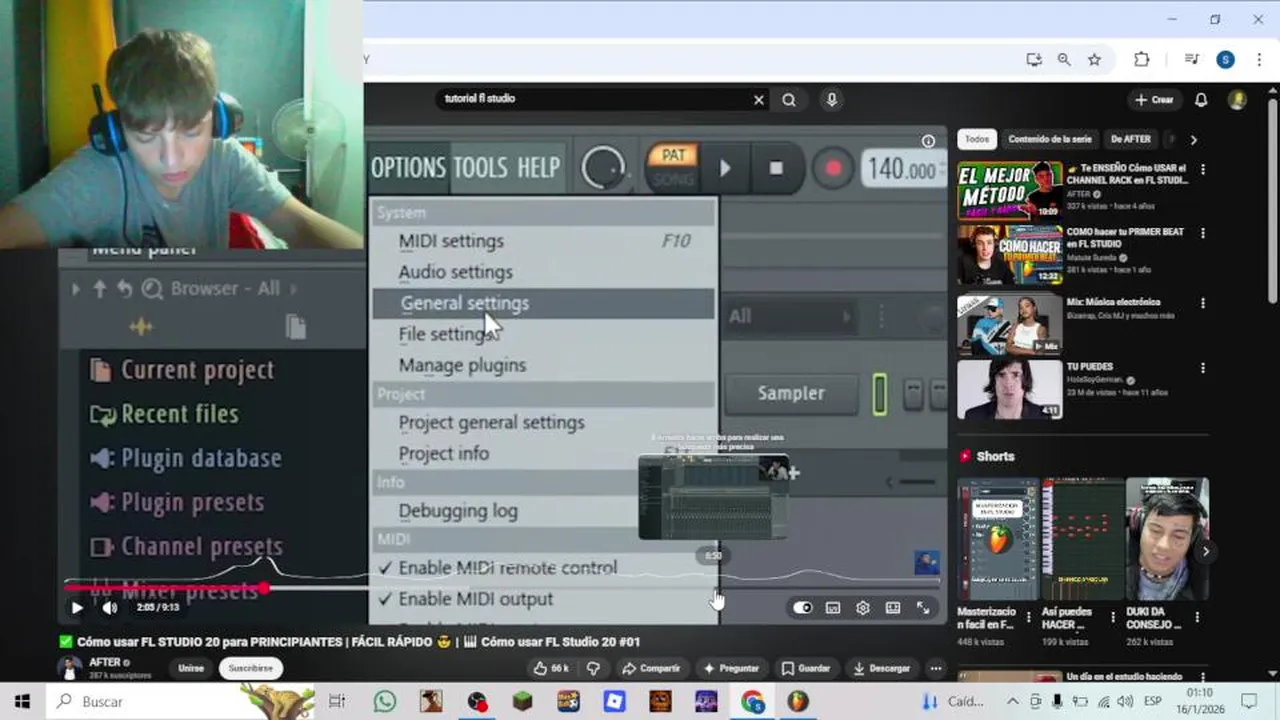Bookmark this page with the star icon
Image resolution: width=1280 pixels, height=720 pixels.
[1094, 60]
